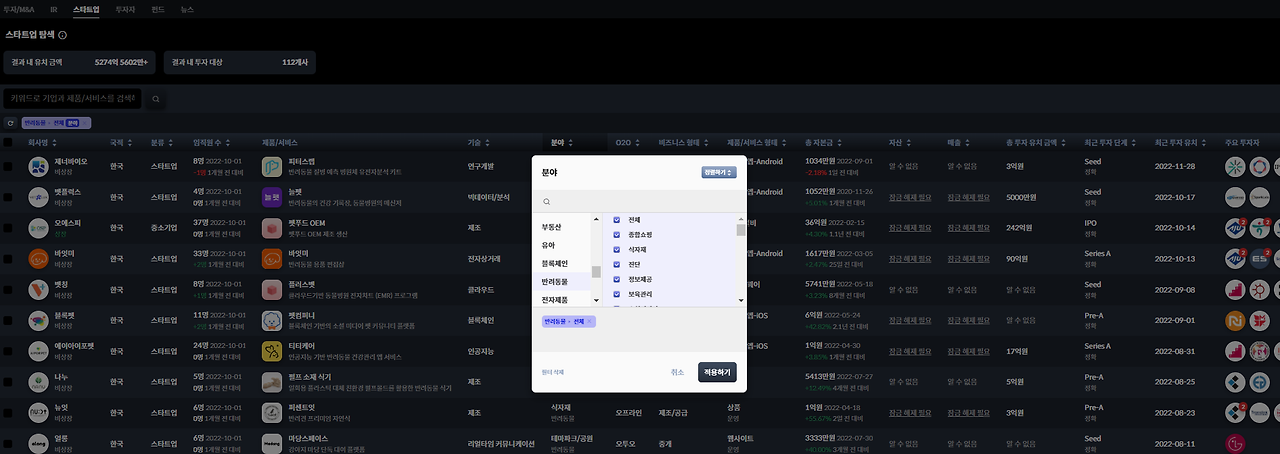Remove the 반려동물 전체 chip in dialog

(x=589, y=321)
